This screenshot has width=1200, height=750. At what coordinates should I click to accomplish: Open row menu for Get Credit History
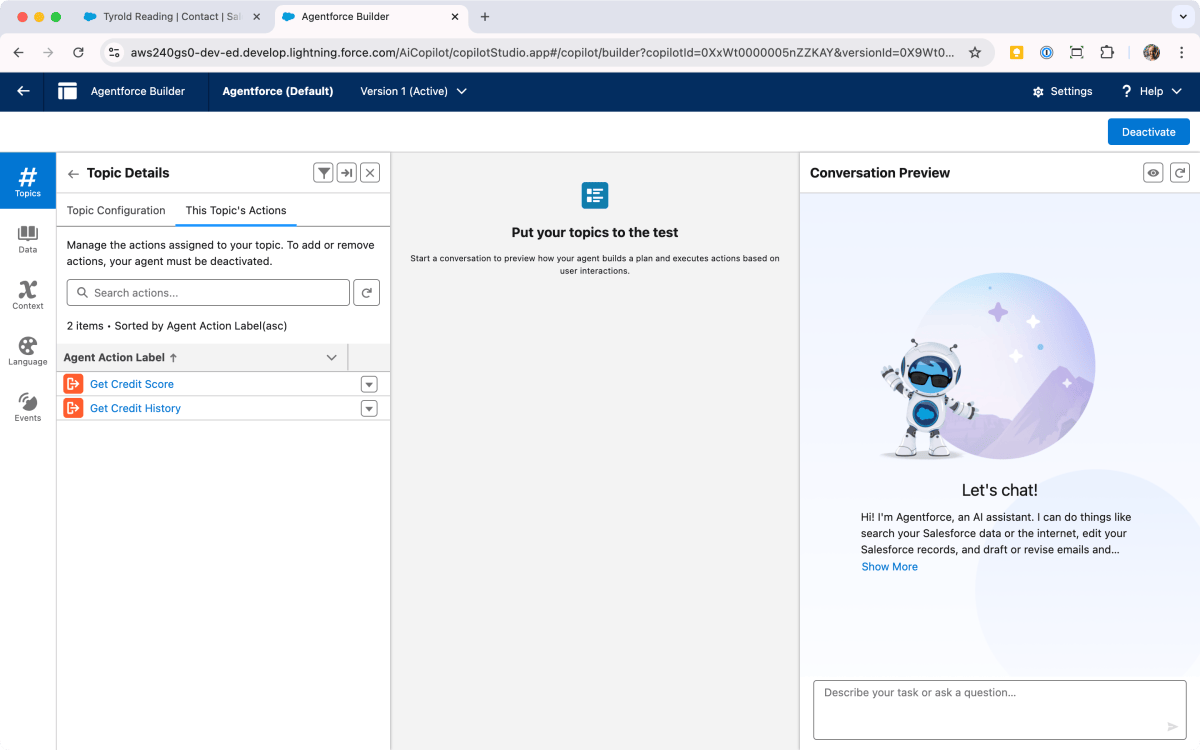[x=369, y=408]
